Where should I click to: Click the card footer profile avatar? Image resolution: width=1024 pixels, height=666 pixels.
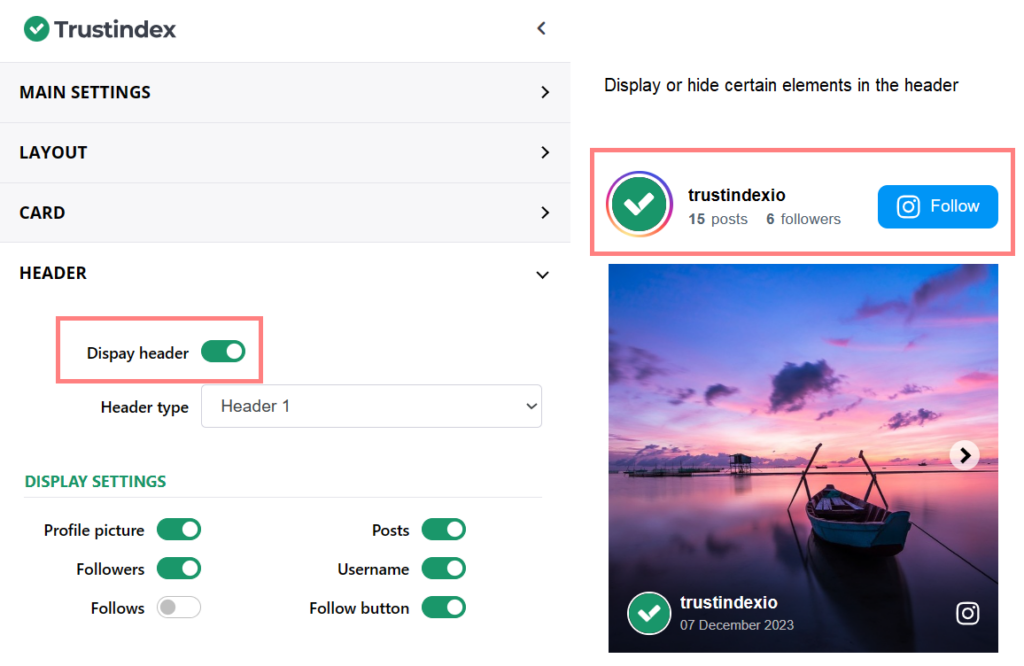(648, 613)
